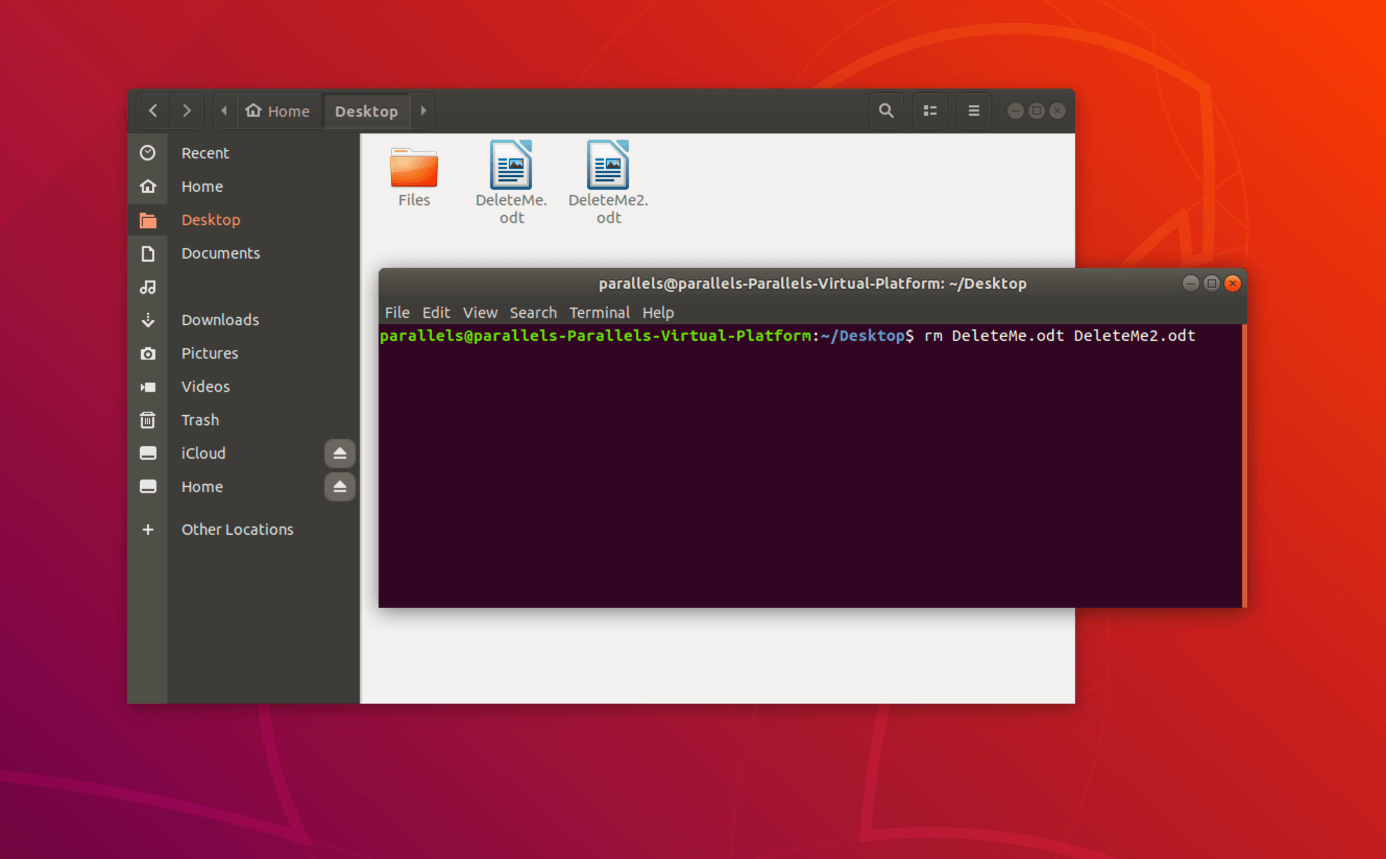Eject the iCloud drive
Screen dimensions: 1386x859
339,452
